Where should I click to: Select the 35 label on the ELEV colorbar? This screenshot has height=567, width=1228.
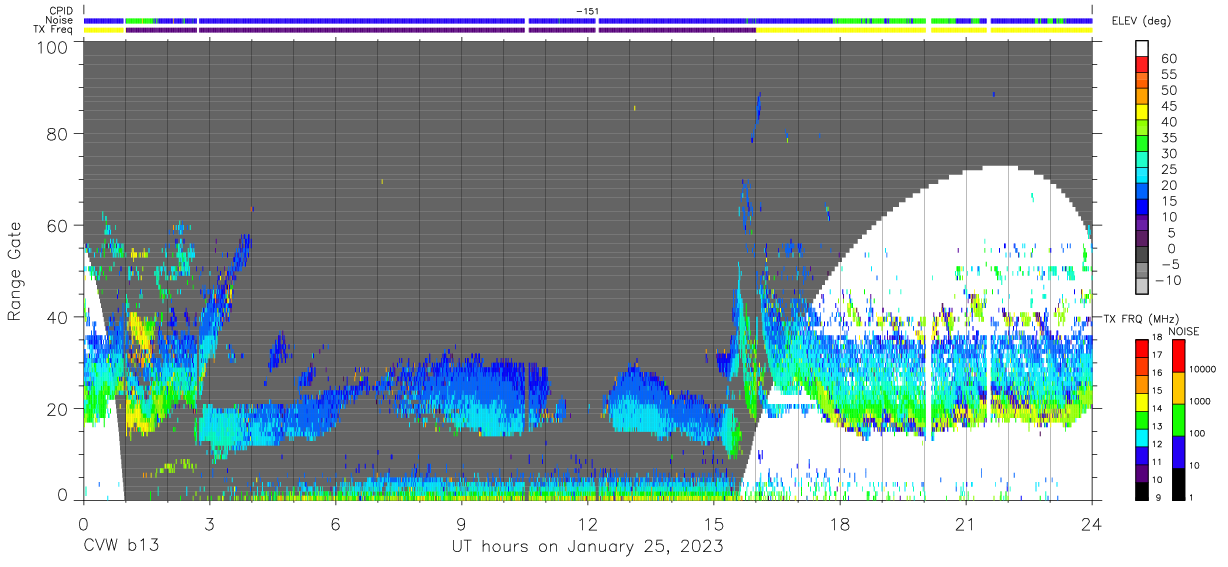[x=1167, y=137]
